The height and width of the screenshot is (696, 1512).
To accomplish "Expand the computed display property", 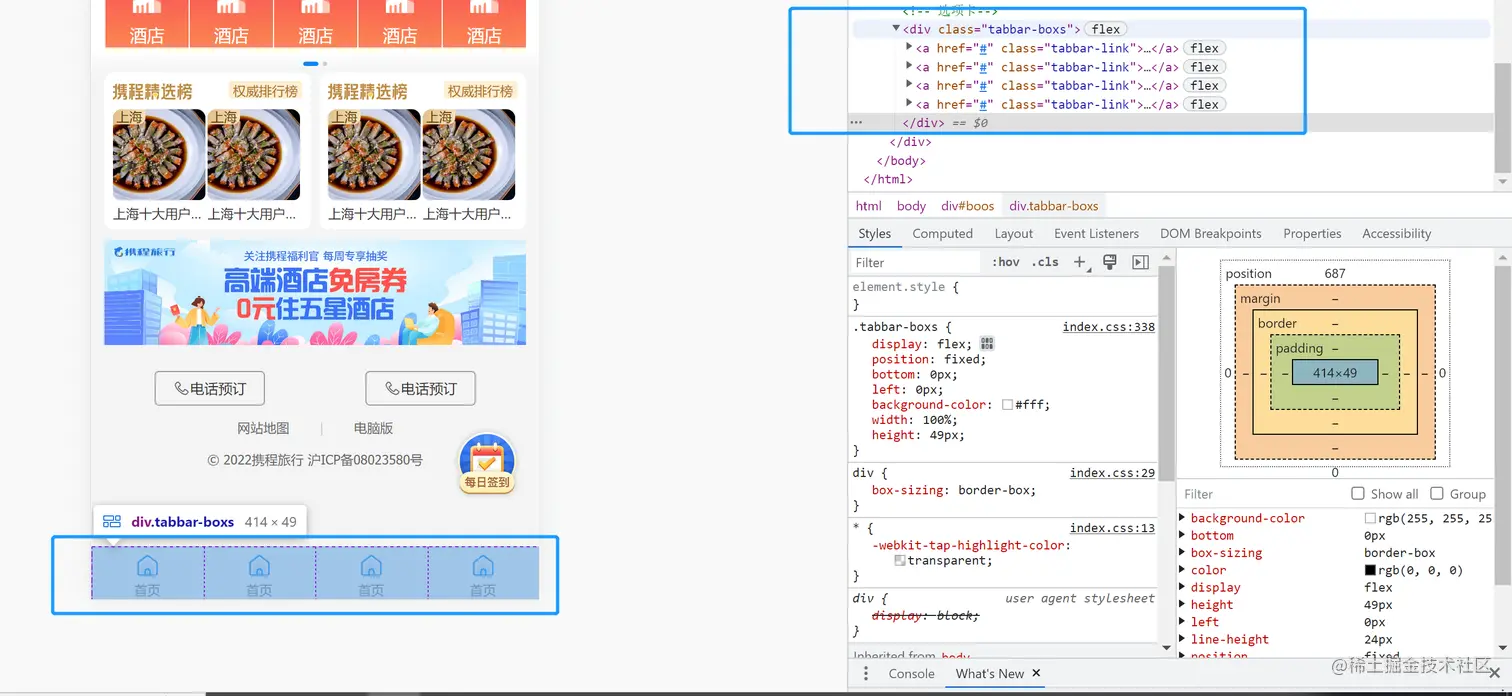I will pyautogui.click(x=1183, y=587).
